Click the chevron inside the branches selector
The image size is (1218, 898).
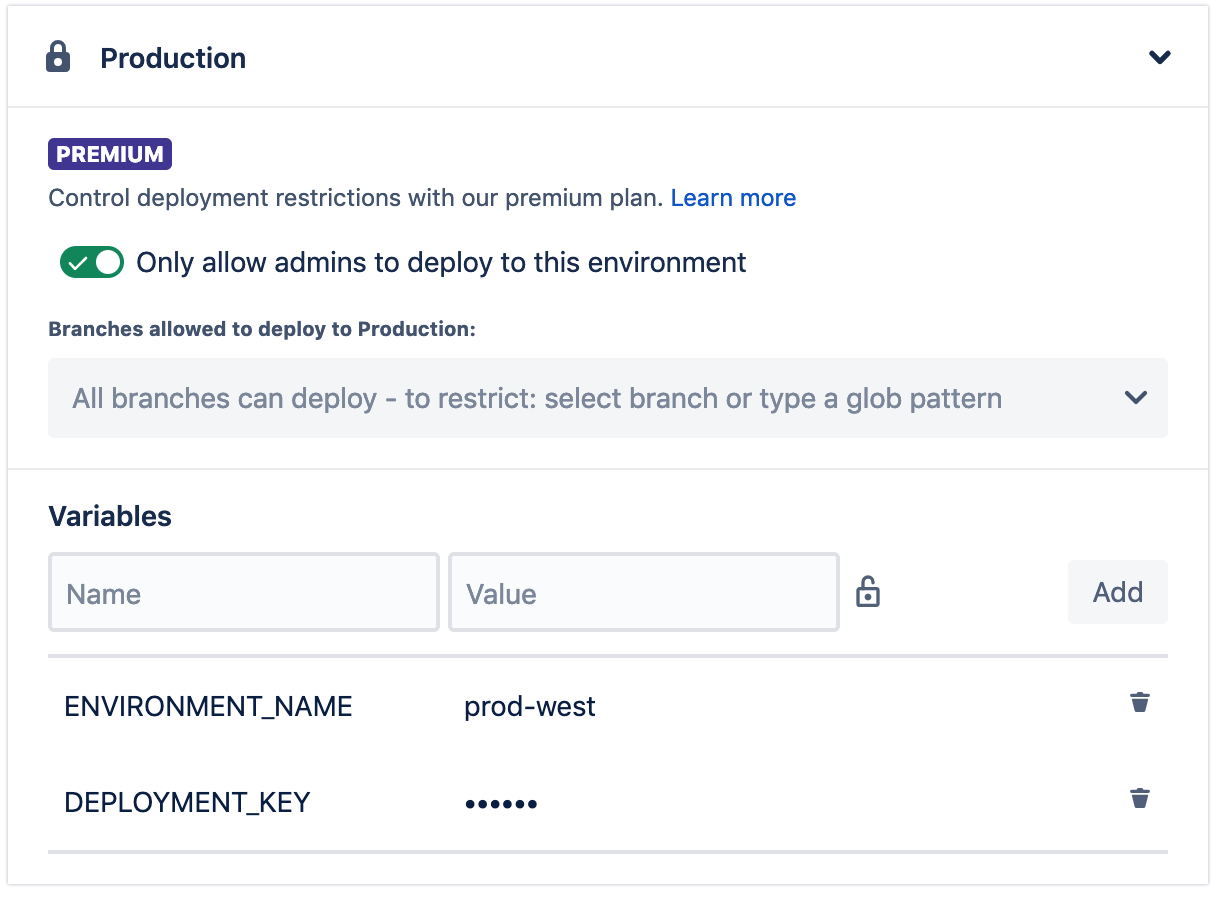tap(1136, 397)
